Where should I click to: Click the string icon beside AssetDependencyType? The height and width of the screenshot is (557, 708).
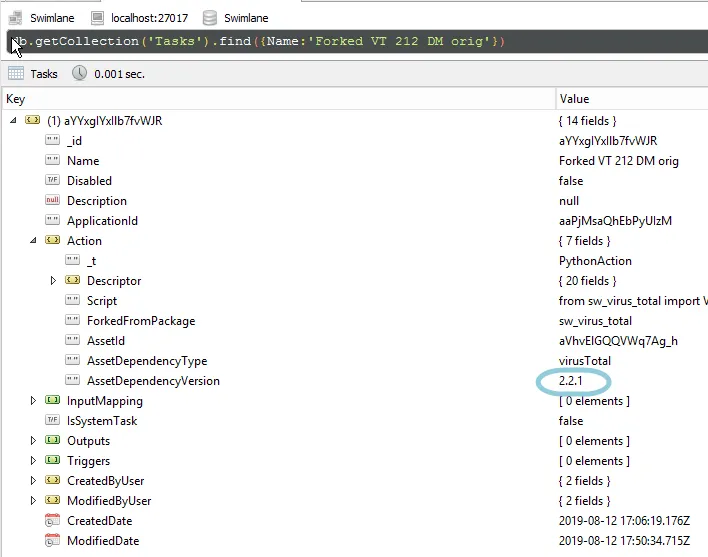coord(72,360)
